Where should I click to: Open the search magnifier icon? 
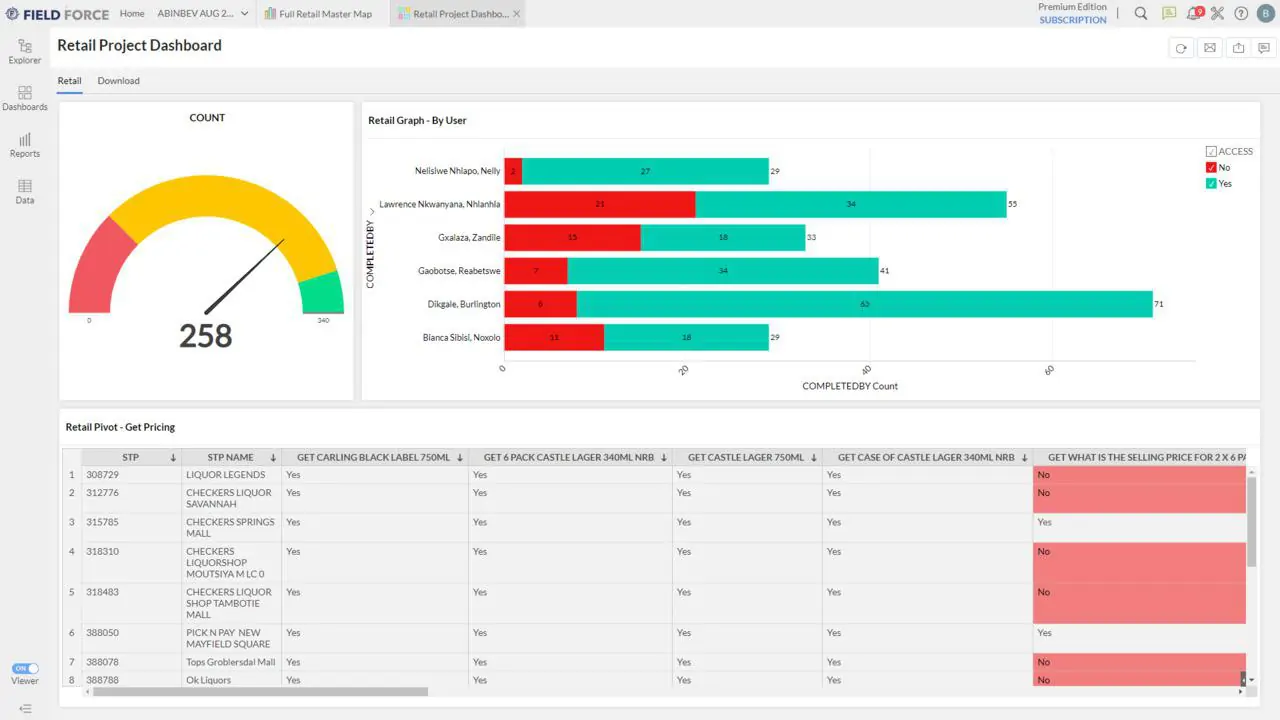1141,14
